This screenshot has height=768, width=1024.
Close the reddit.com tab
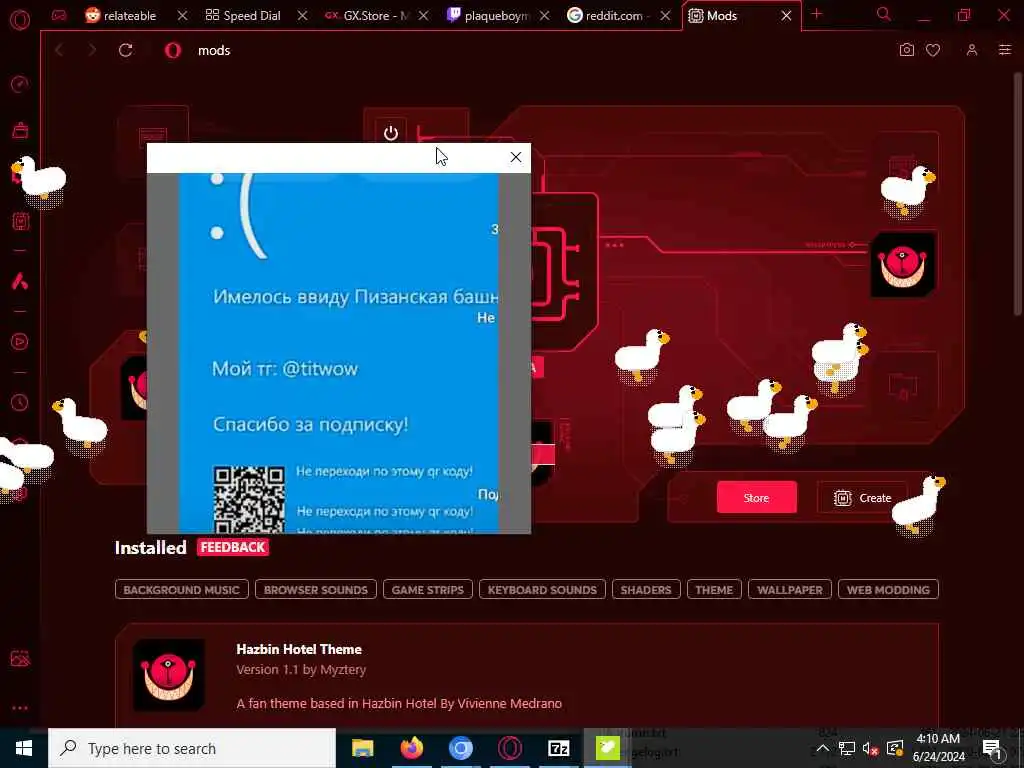pos(665,16)
